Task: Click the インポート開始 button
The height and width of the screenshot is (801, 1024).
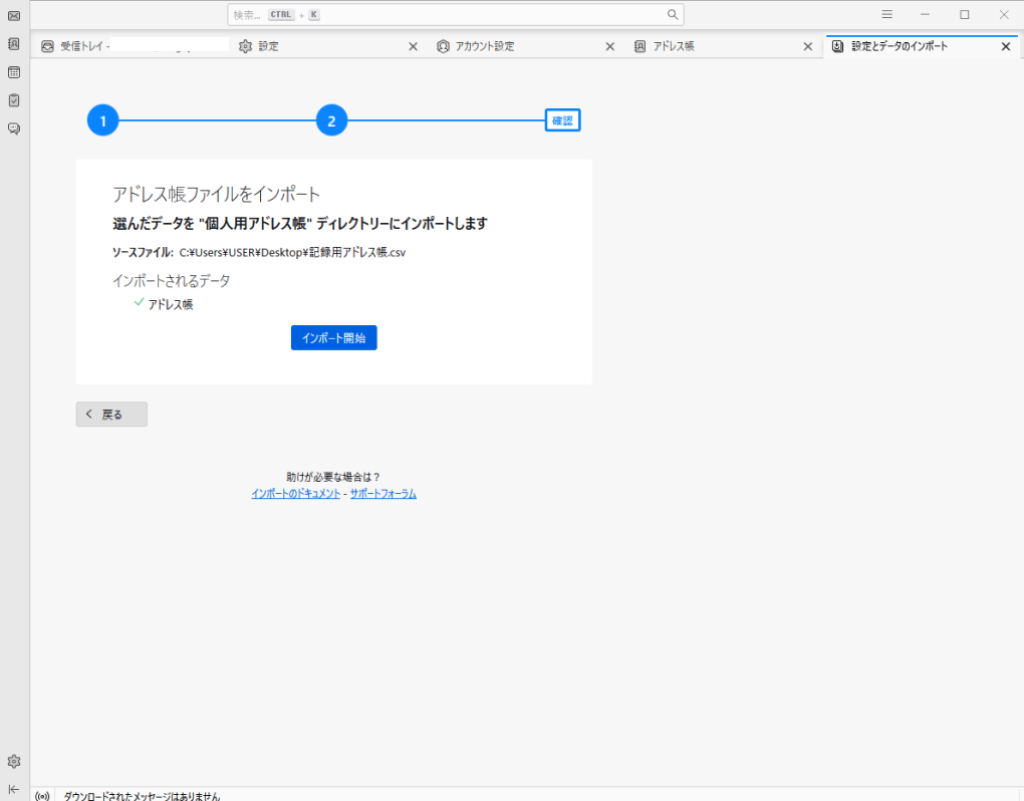Action: [334, 338]
